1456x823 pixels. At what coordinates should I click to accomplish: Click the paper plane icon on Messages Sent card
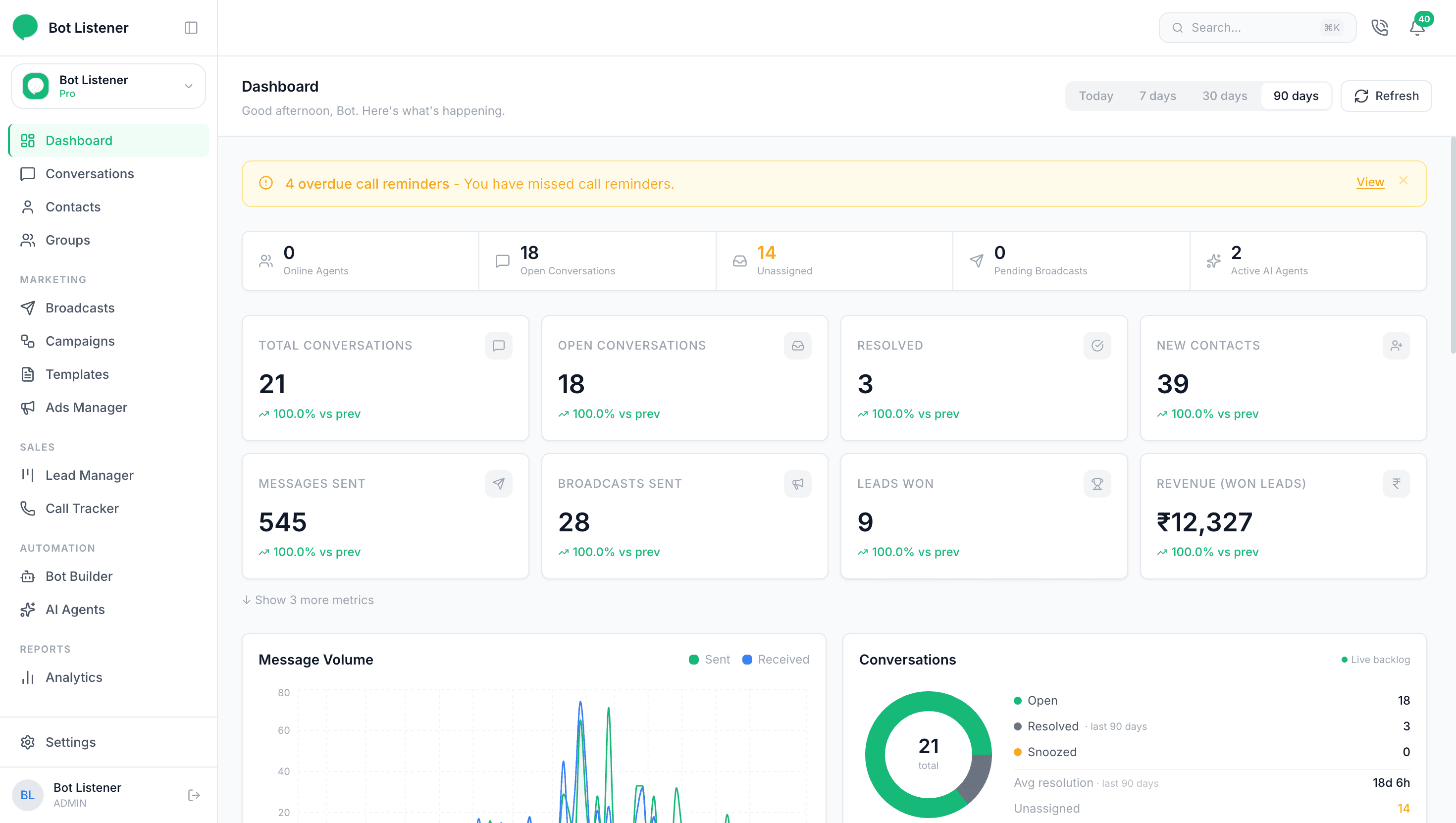[499, 484]
